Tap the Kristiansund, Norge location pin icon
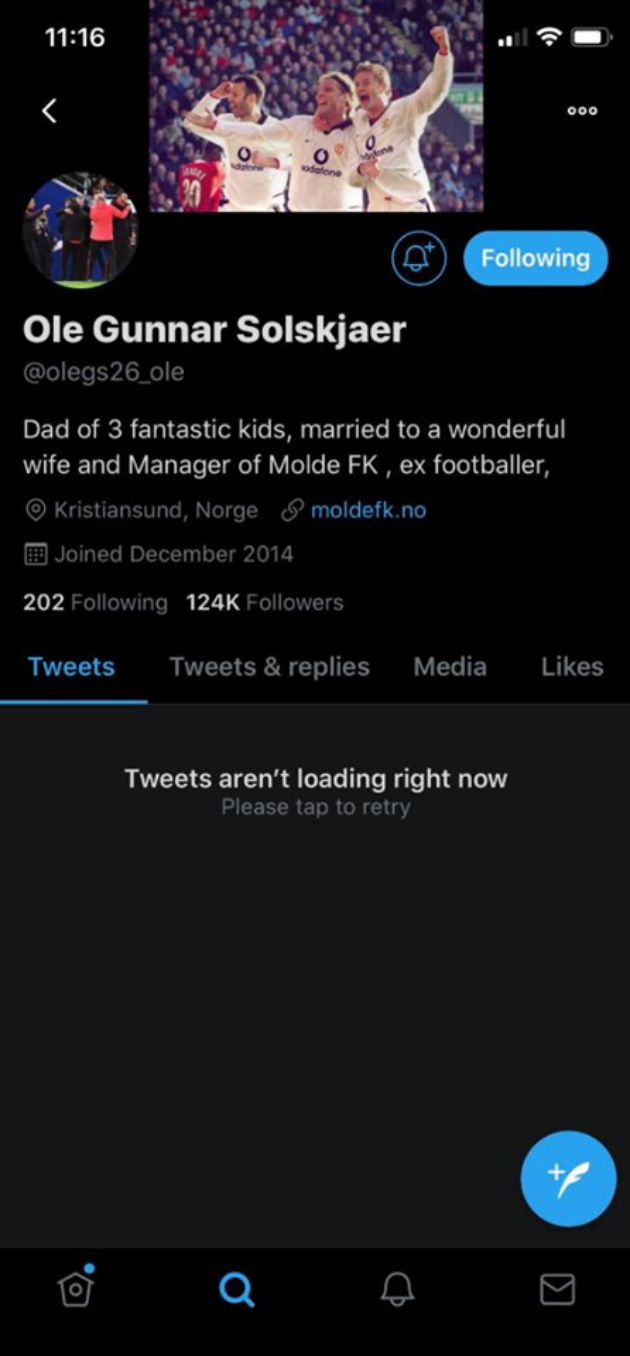630x1356 pixels. (35, 510)
